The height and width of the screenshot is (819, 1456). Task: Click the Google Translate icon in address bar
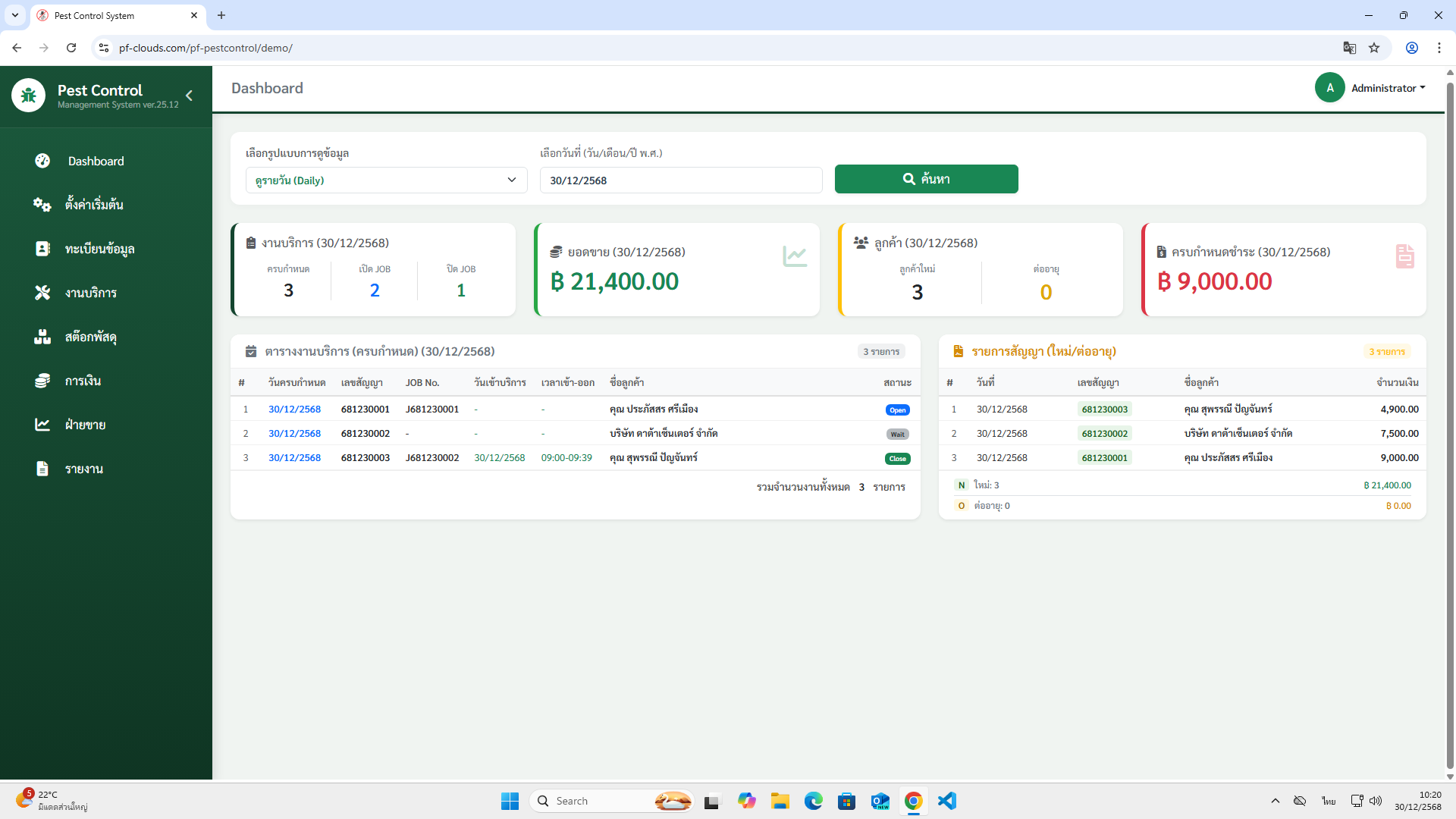click(1349, 48)
